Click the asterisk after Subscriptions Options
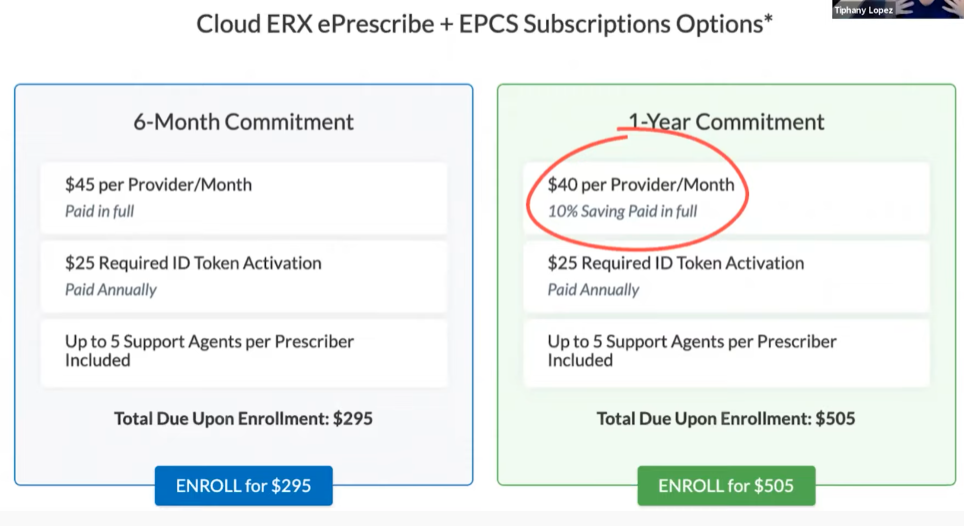Viewport: 964px width, 526px height. (767, 20)
